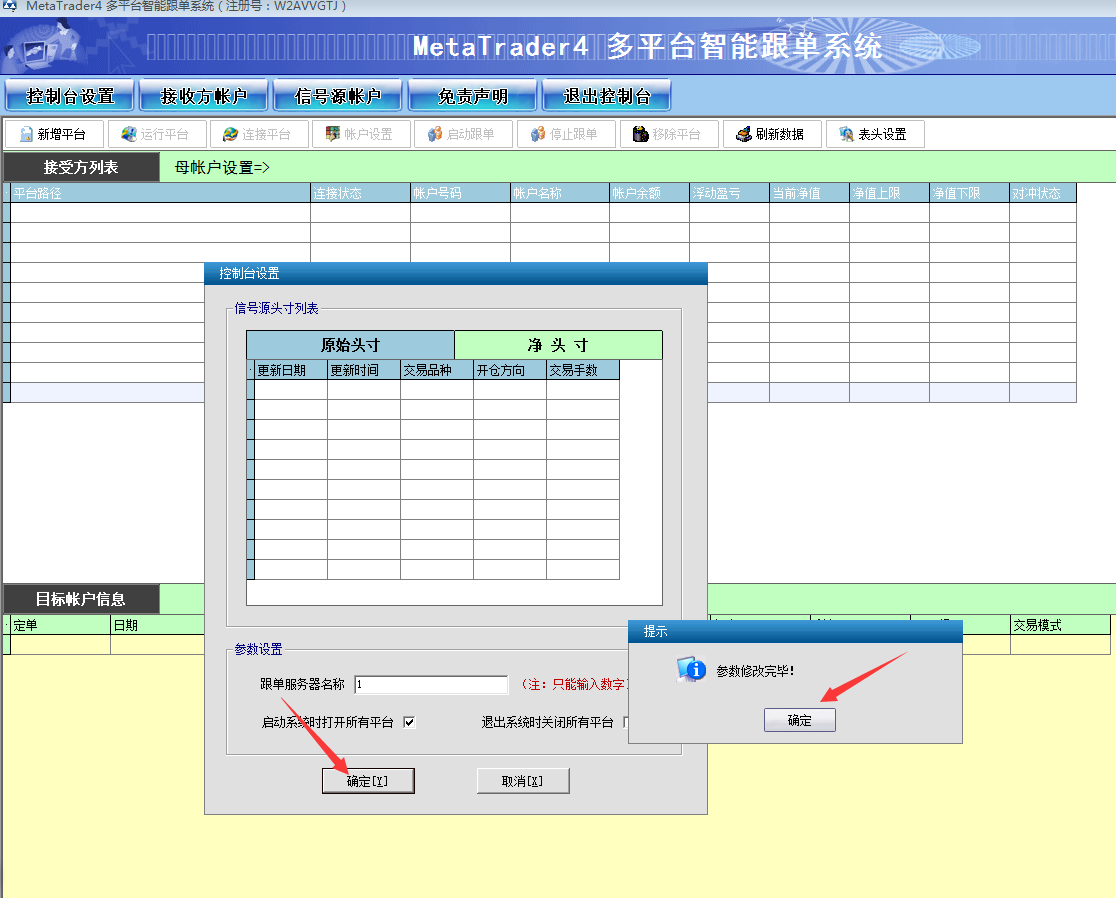The width and height of the screenshot is (1116, 898).
Task: Click the 控制台设置 dialog title bar
Action: tap(456, 273)
